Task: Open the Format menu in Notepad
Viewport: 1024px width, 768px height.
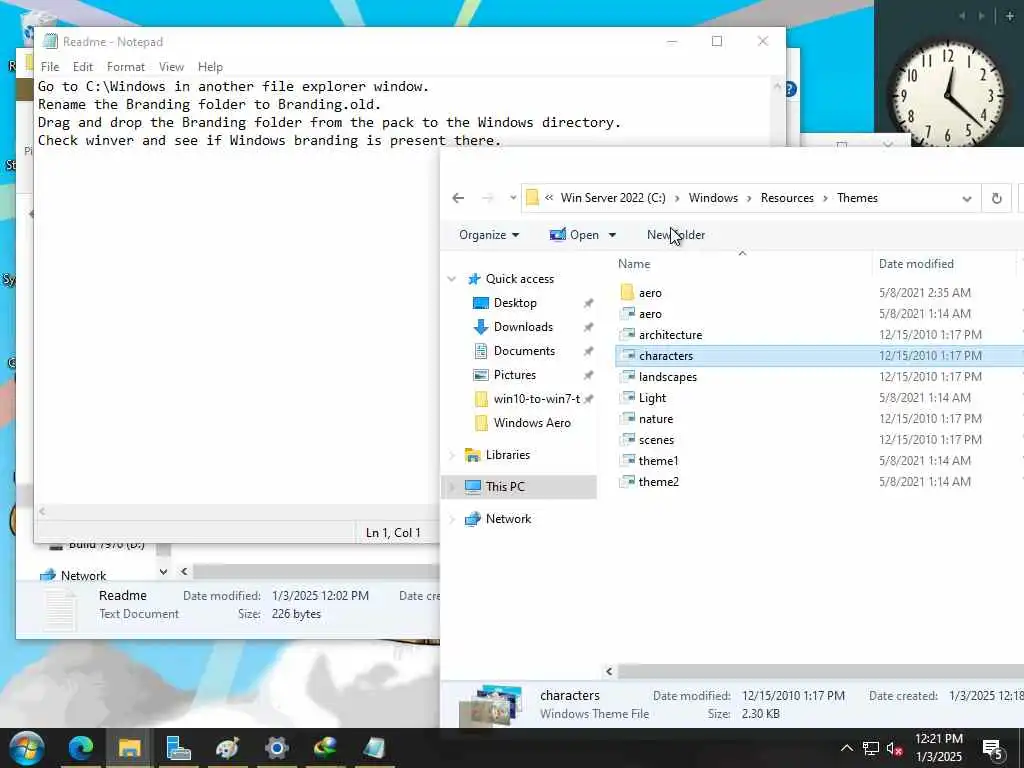Action: tap(126, 67)
